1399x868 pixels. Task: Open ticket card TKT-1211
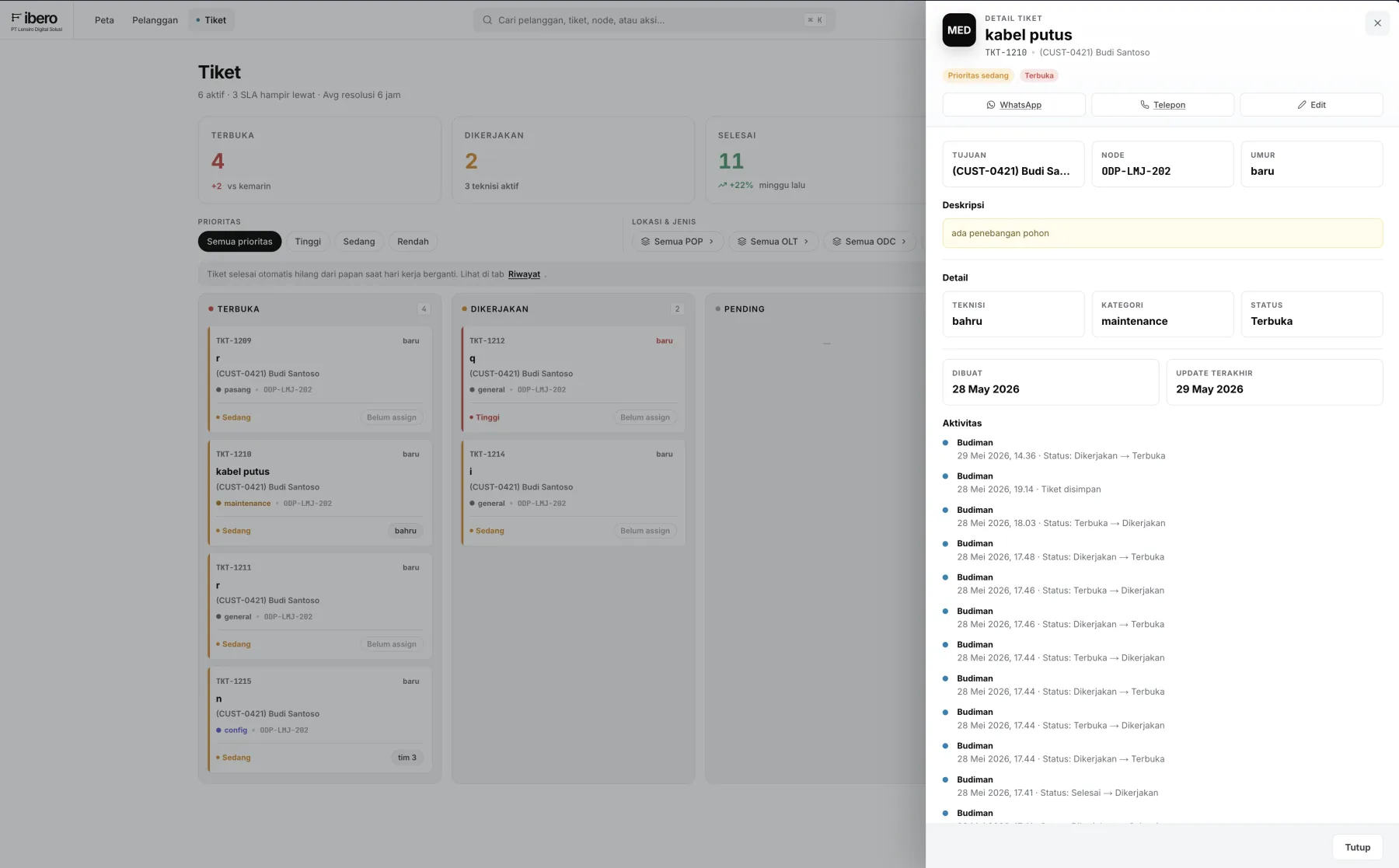[319, 606]
